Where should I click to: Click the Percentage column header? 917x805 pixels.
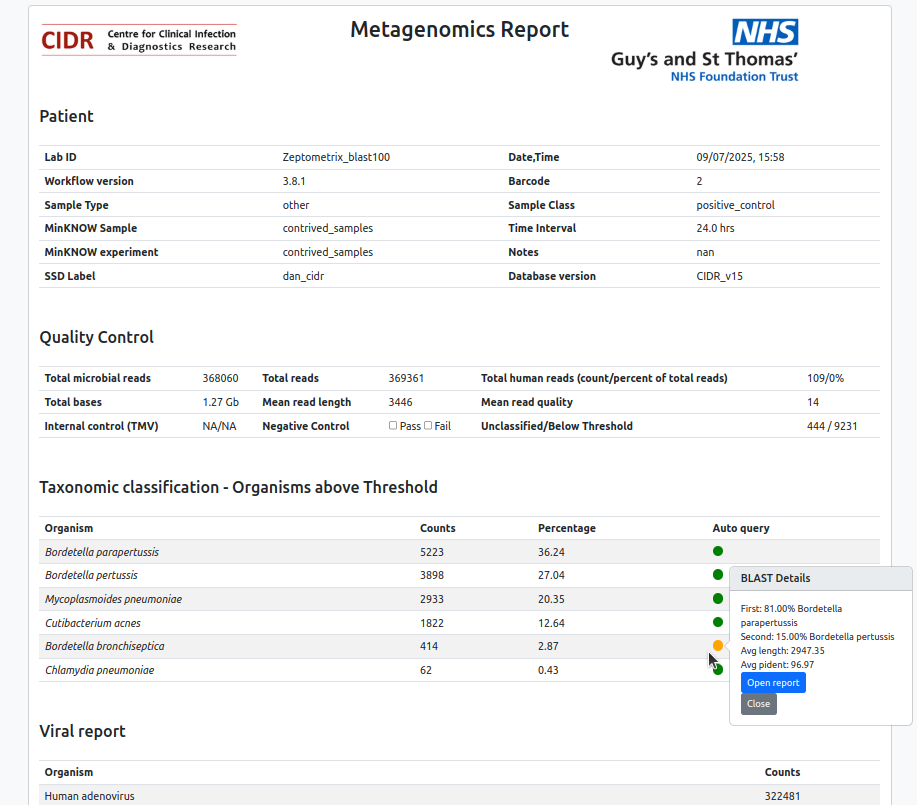(x=566, y=528)
